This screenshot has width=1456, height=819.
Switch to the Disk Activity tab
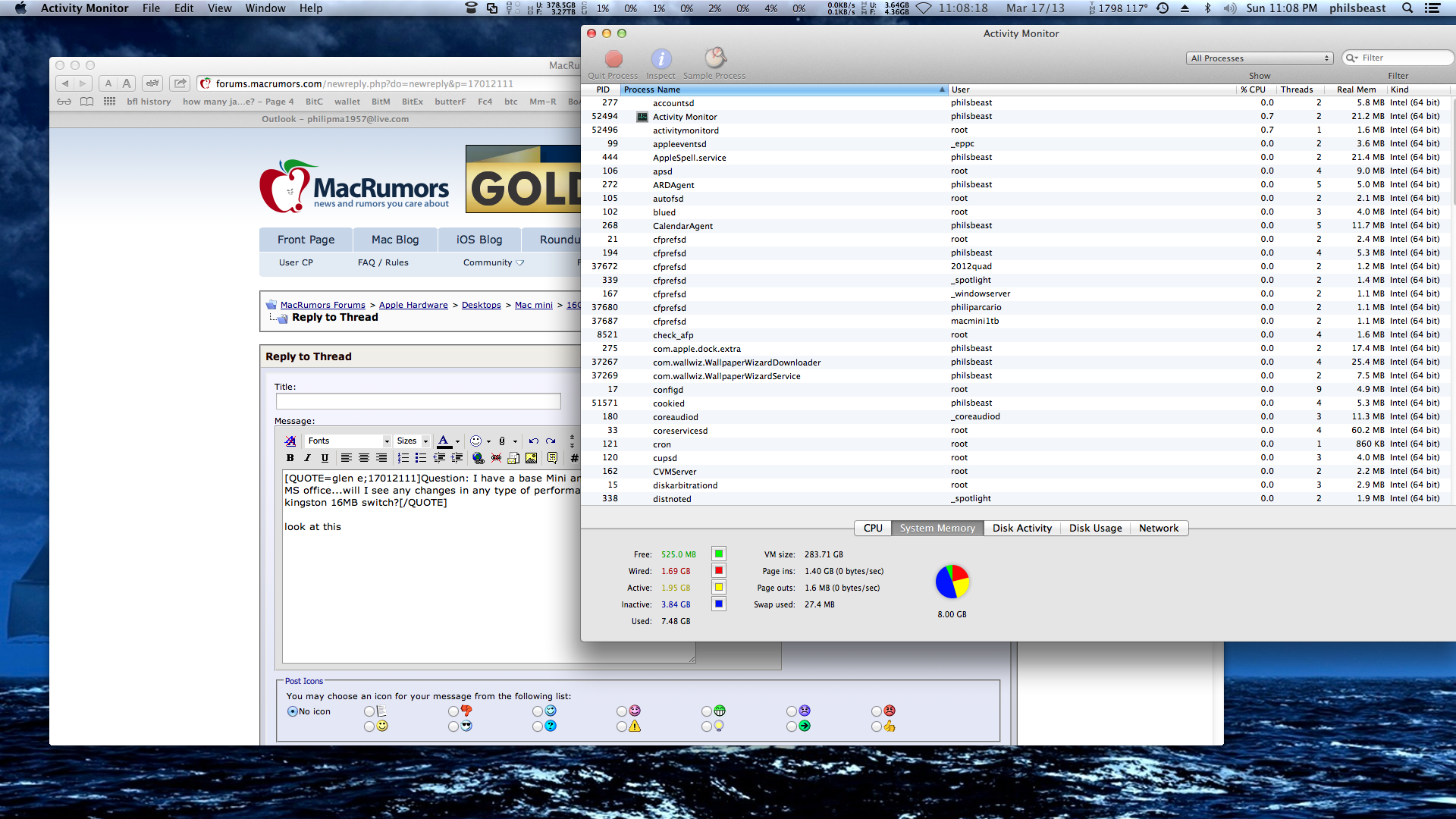(x=1021, y=528)
